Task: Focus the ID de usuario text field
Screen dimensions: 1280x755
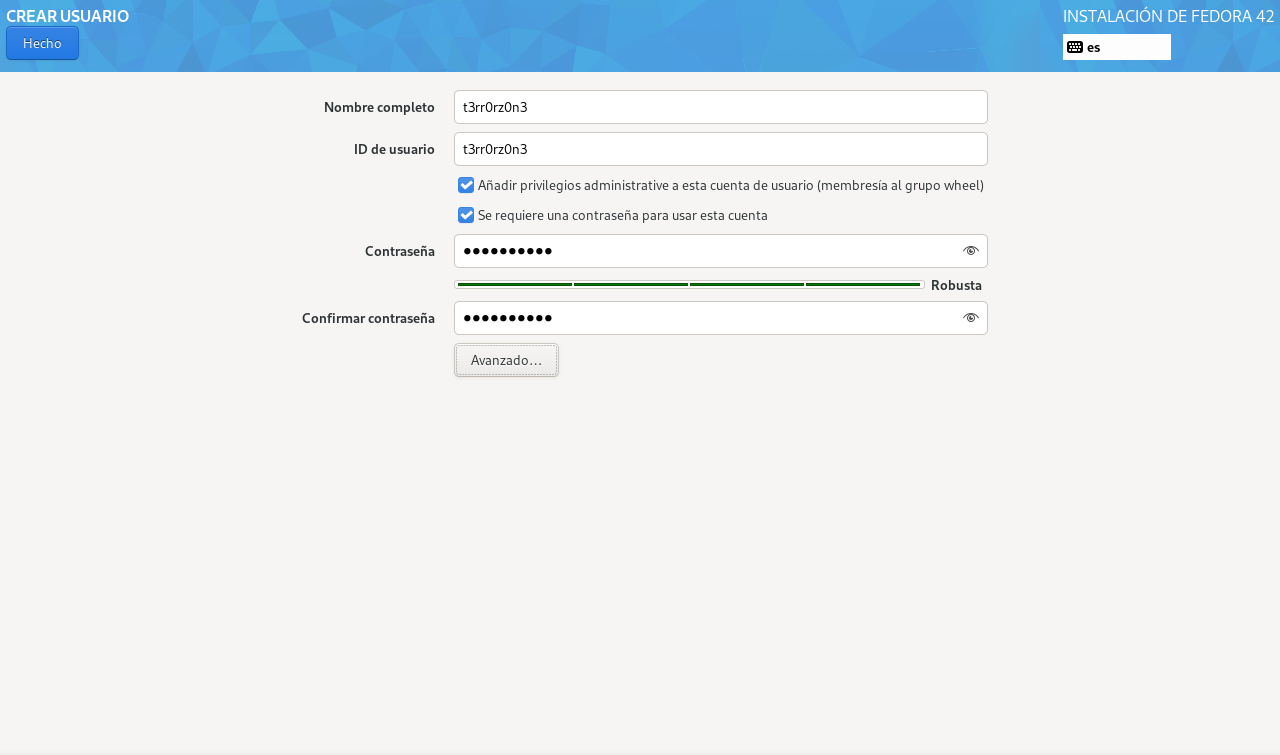Action: click(720, 149)
